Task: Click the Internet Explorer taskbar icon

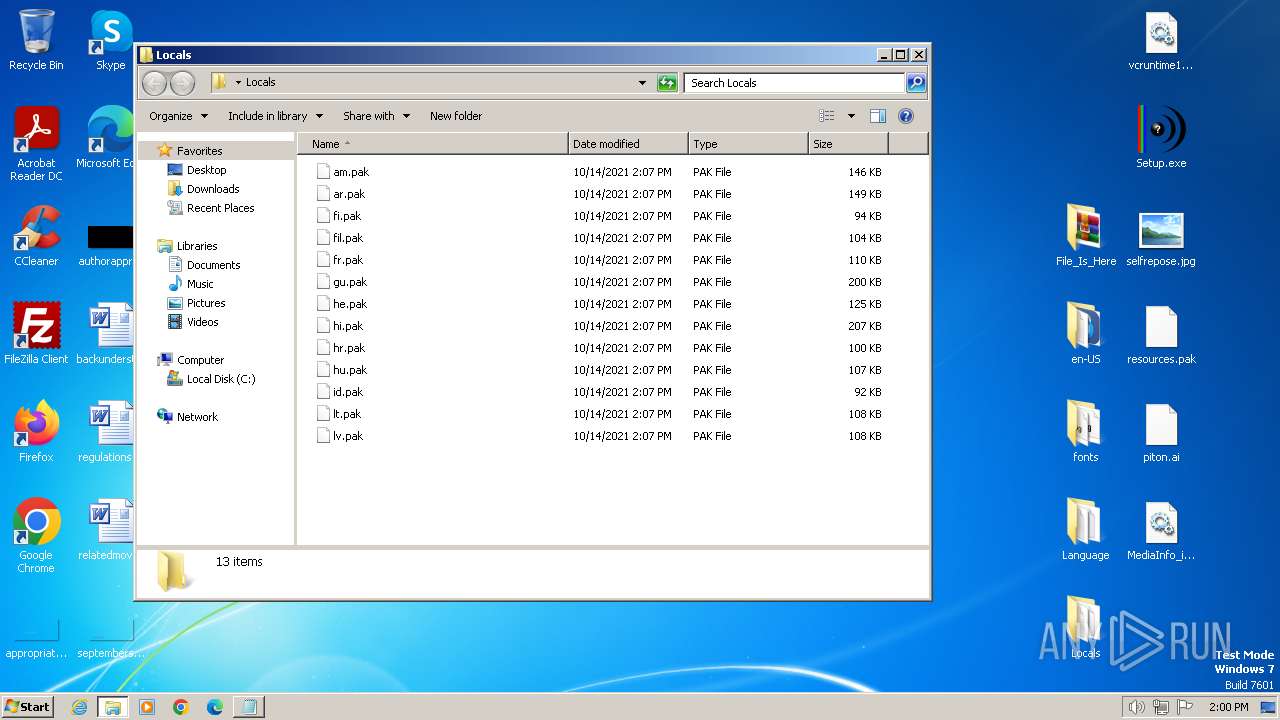Action: click(x=79, y=707)
